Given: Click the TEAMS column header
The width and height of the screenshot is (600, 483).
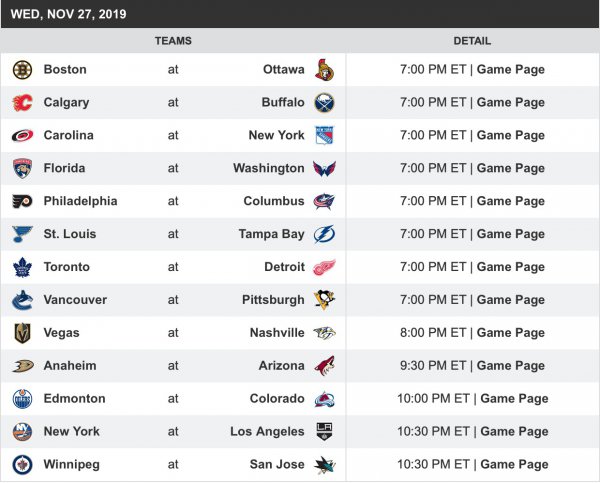Looking at the screenshot, I should click(173, 41).
